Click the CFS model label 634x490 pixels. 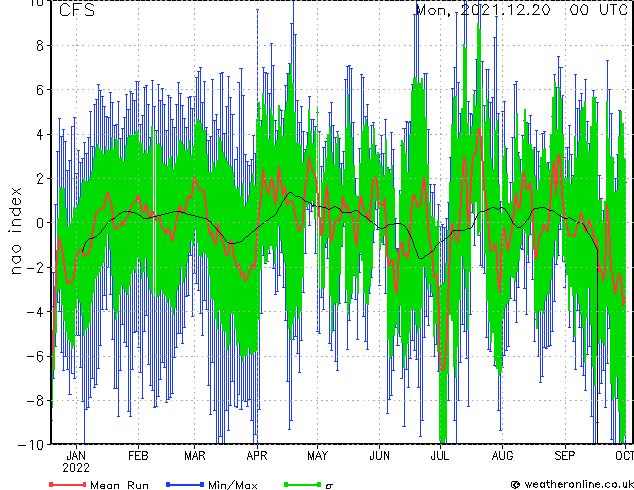77,10
